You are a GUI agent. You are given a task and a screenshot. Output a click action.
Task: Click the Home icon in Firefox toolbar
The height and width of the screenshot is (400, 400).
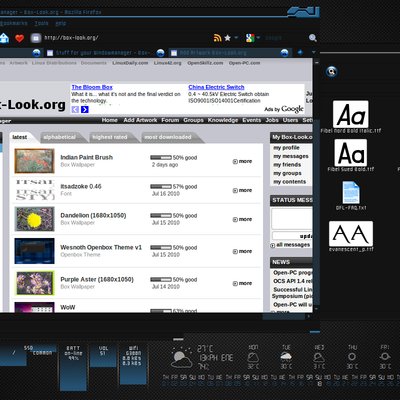click(4, 38)
